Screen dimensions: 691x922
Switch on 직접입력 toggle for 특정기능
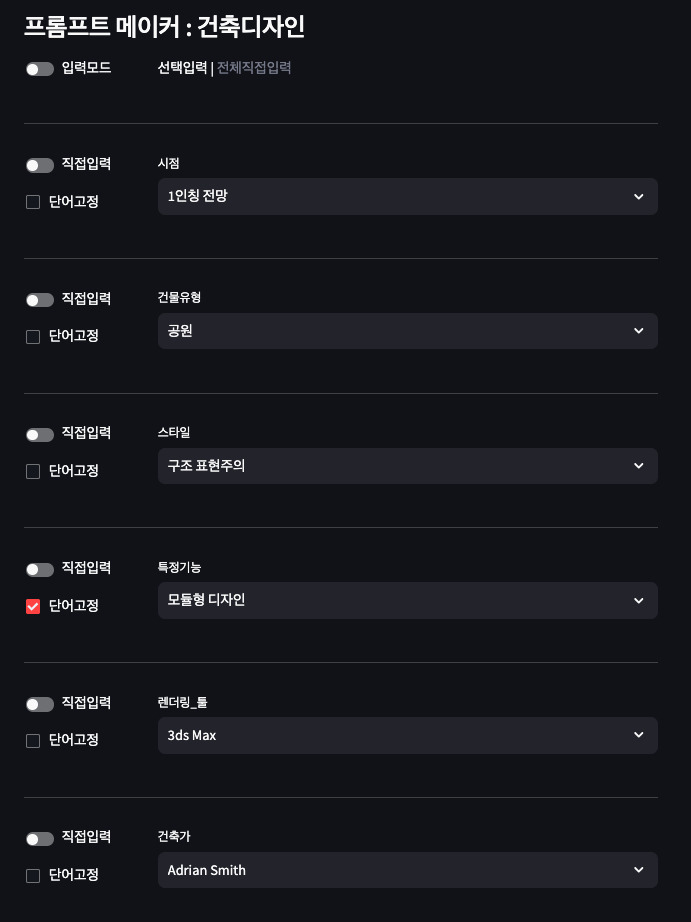coord(40,569)
